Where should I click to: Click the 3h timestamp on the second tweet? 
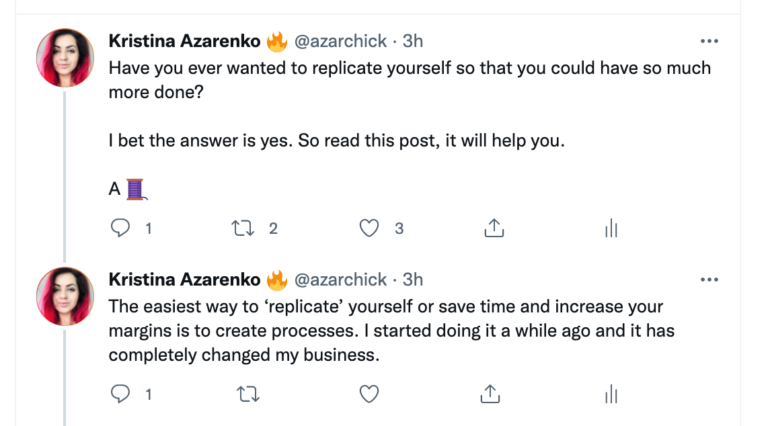pyautogui.click(x=412, y=279)
